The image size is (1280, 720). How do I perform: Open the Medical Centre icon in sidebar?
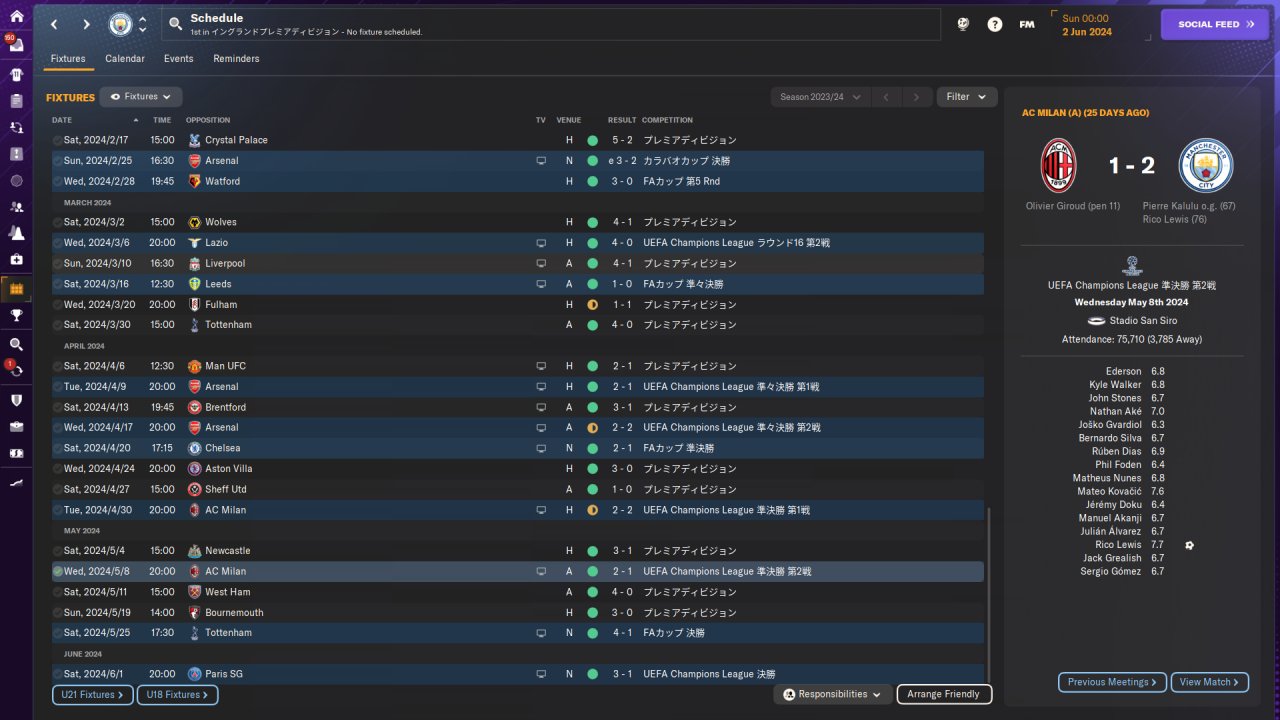tap(16, 259)
